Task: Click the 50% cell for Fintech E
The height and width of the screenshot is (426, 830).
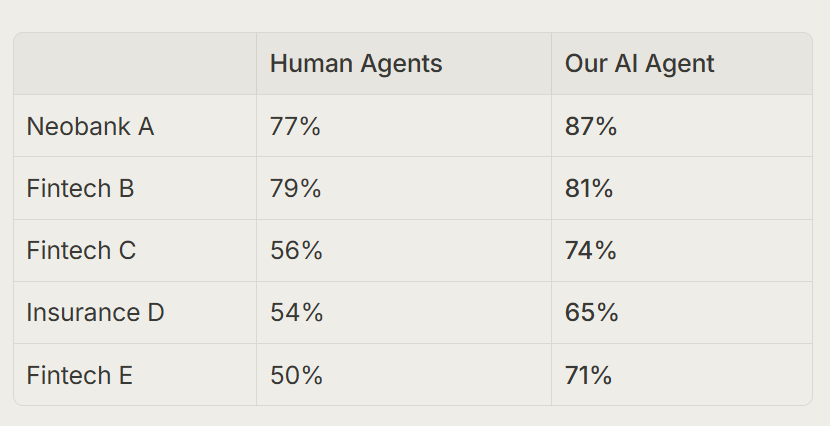Action: click(x=404, y=375)
